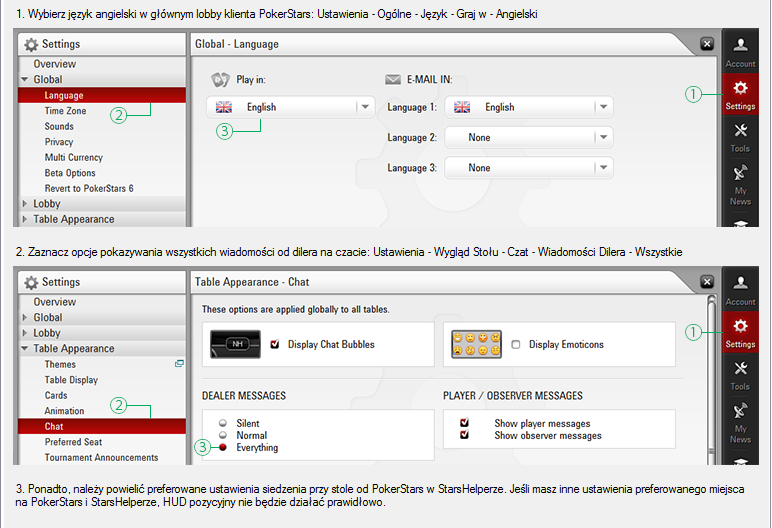Click the emoticons preview thumbnail
The width and height of the screenshot is (772, 528).
pos(476,344)
